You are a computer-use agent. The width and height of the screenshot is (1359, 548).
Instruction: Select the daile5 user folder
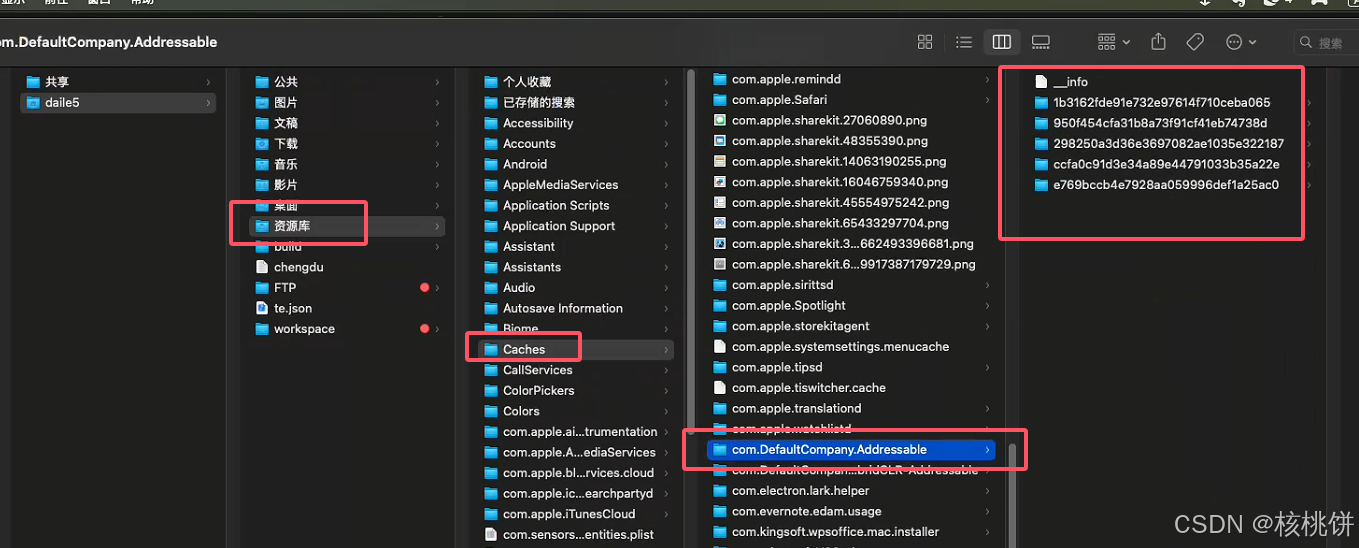pos(118,102)
